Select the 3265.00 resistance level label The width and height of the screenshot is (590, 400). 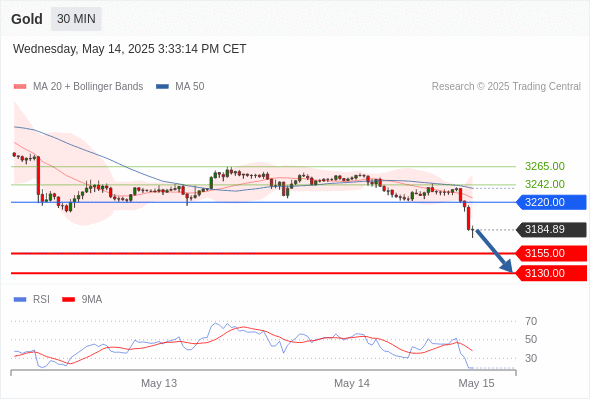pos(544,166)
